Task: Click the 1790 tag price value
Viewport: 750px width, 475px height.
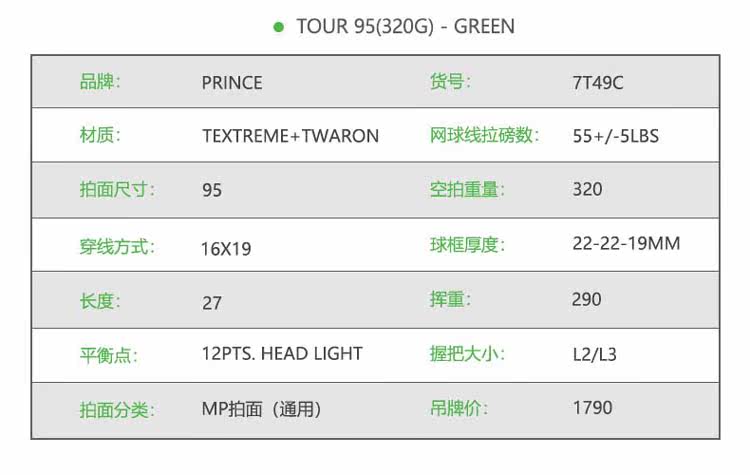Action: 593,408
